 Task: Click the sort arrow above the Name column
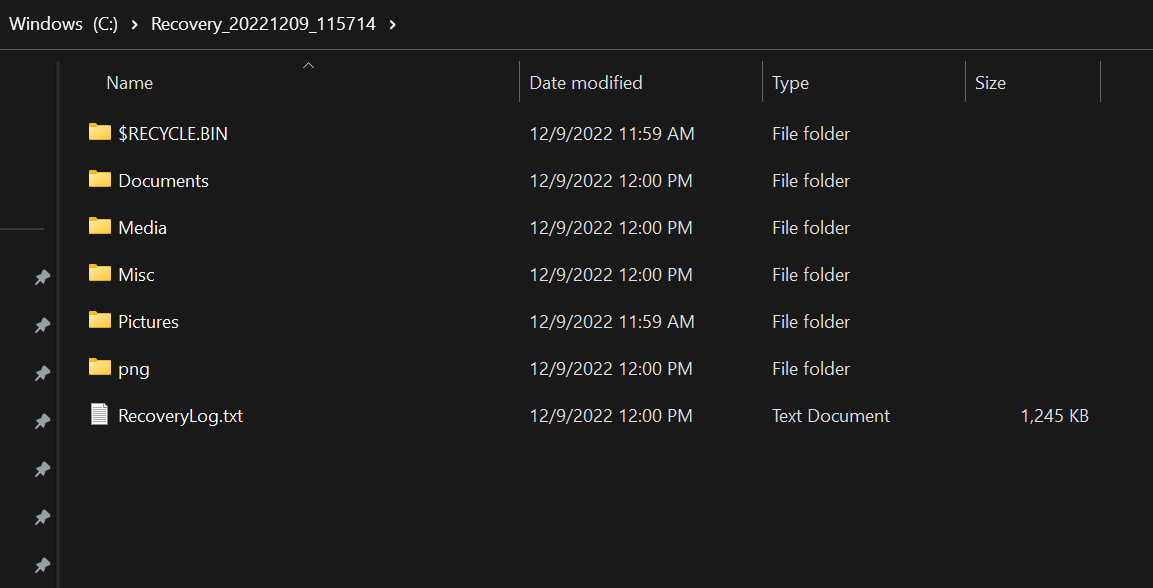pyautogui.click(x=308, y=65)
